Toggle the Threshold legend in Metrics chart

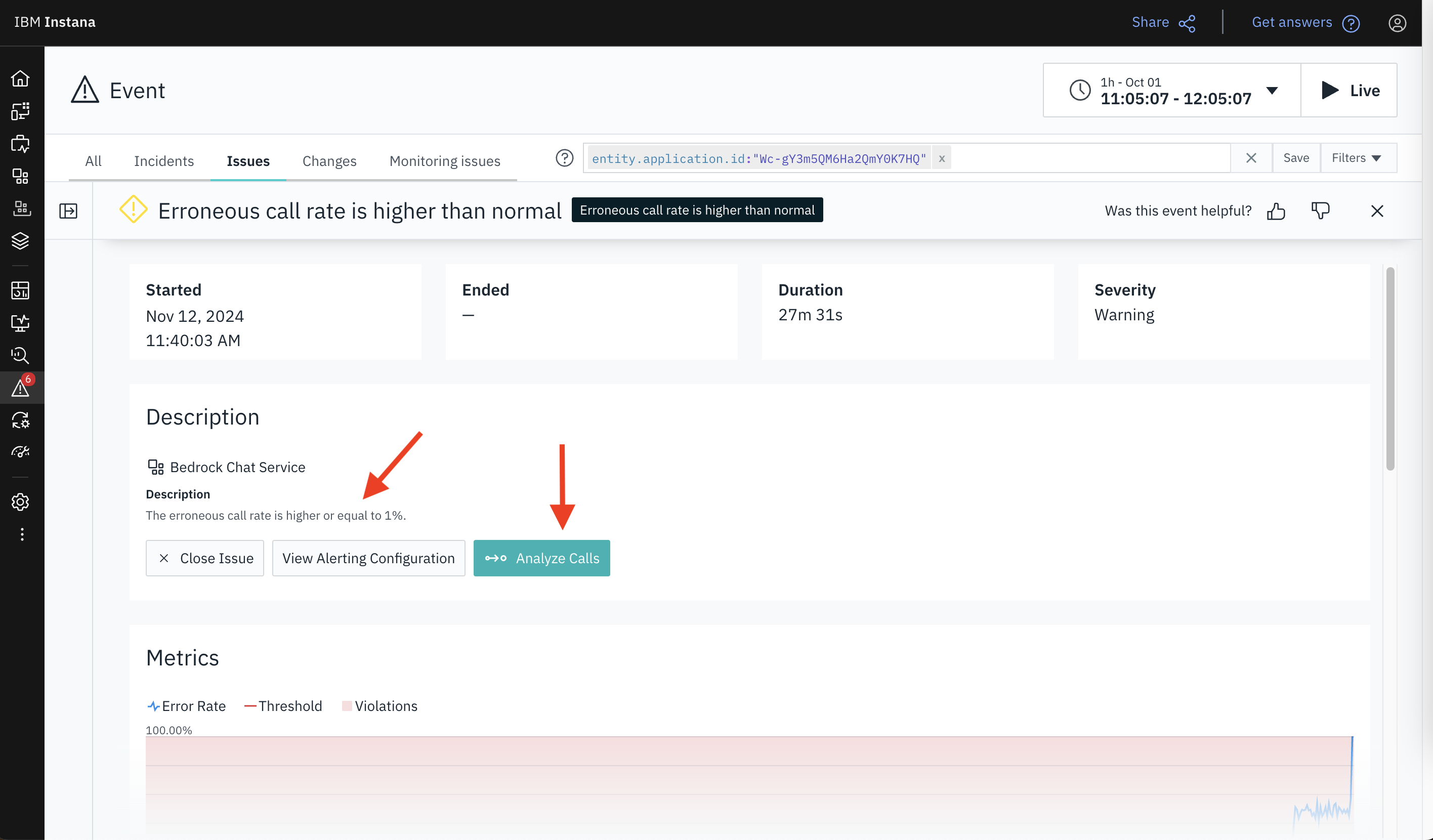(283, 705)
